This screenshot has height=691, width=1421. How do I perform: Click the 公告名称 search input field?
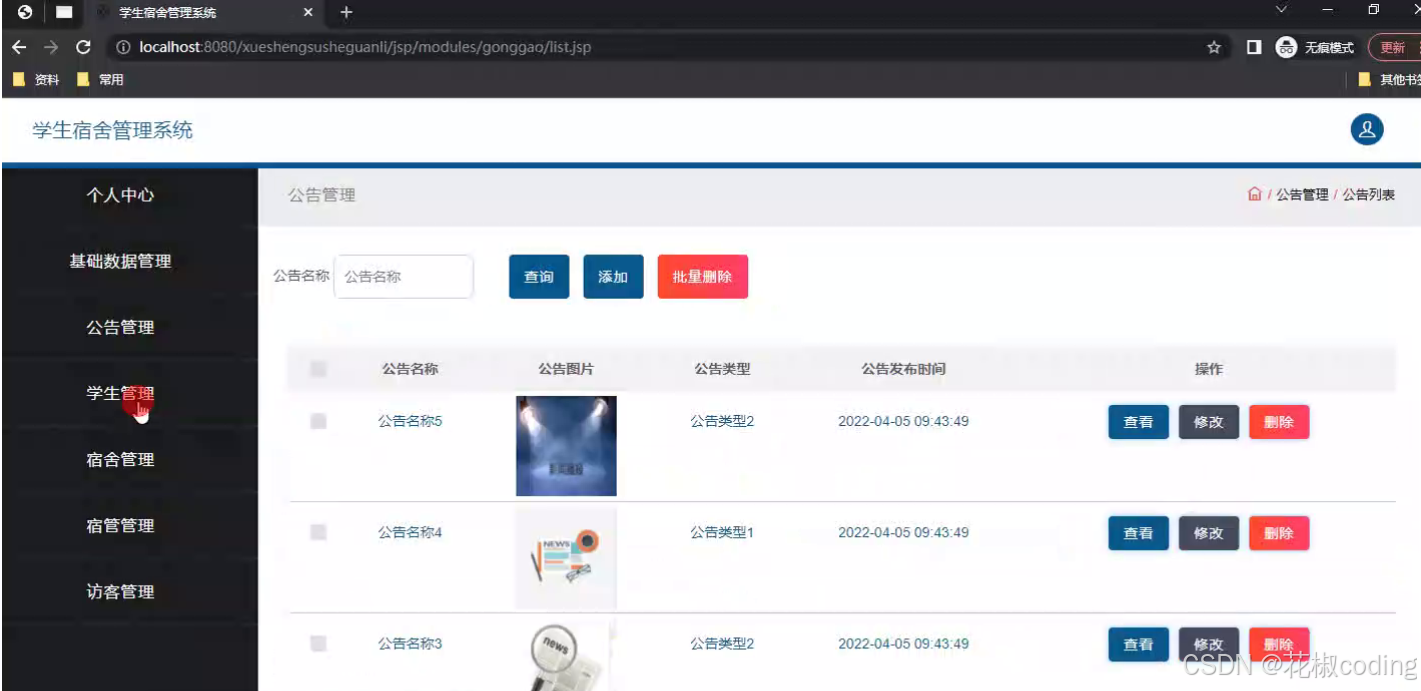403,277
